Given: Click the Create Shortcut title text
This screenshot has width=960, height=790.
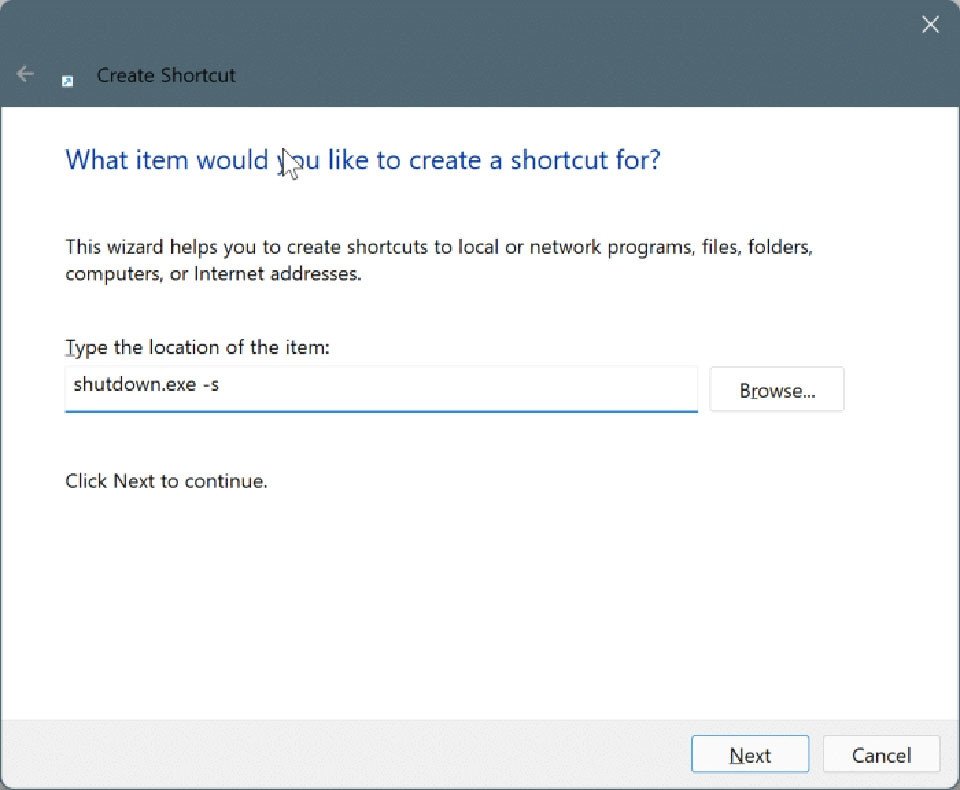Looking at the screenshot, I should point(166,75).
